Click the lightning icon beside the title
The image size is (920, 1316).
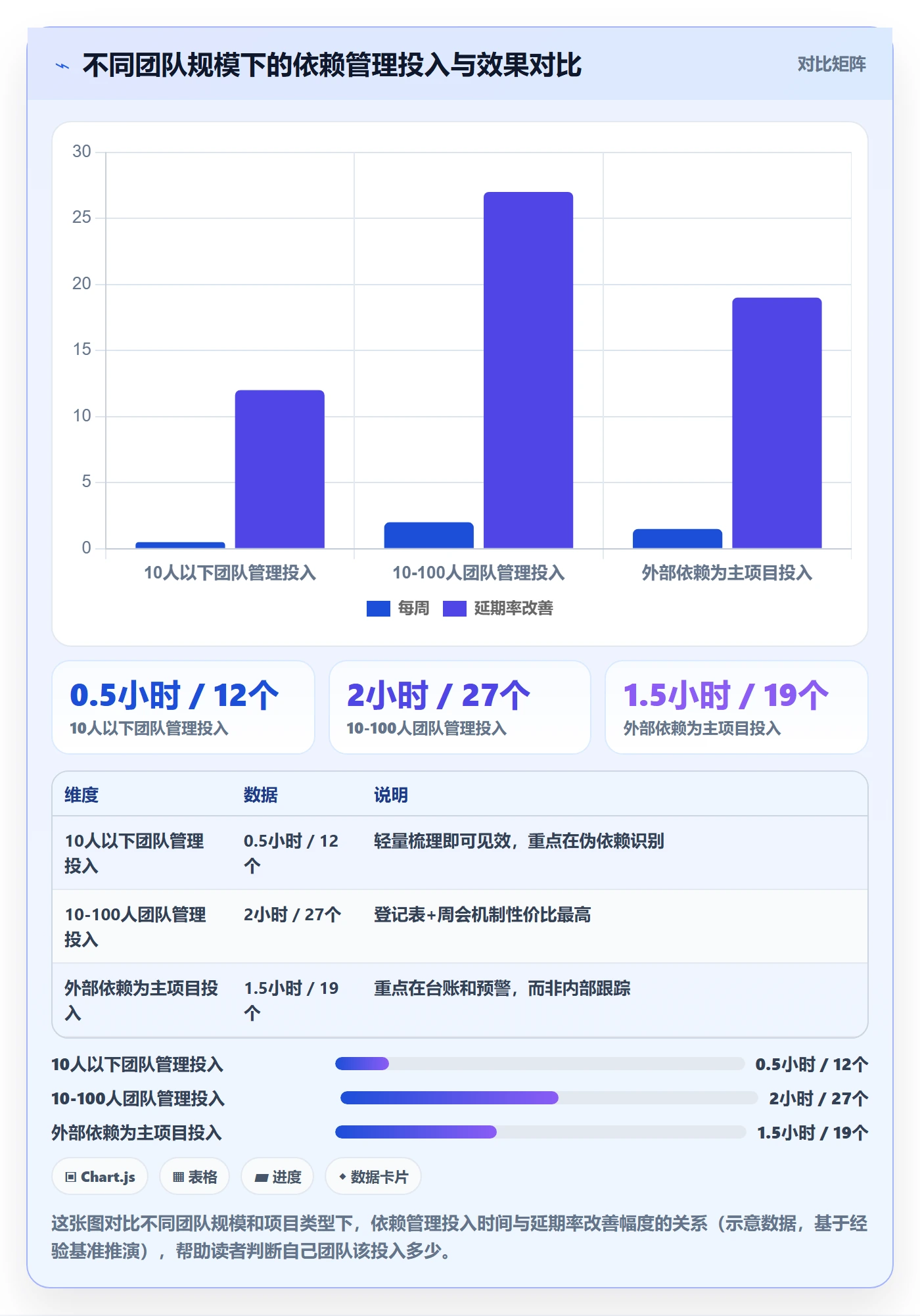tap(62, 66)
